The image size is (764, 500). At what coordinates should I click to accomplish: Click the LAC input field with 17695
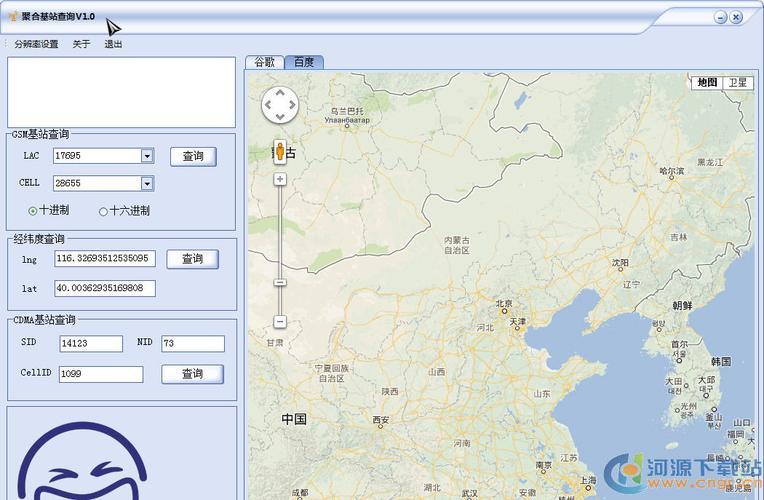click(97, 156)
